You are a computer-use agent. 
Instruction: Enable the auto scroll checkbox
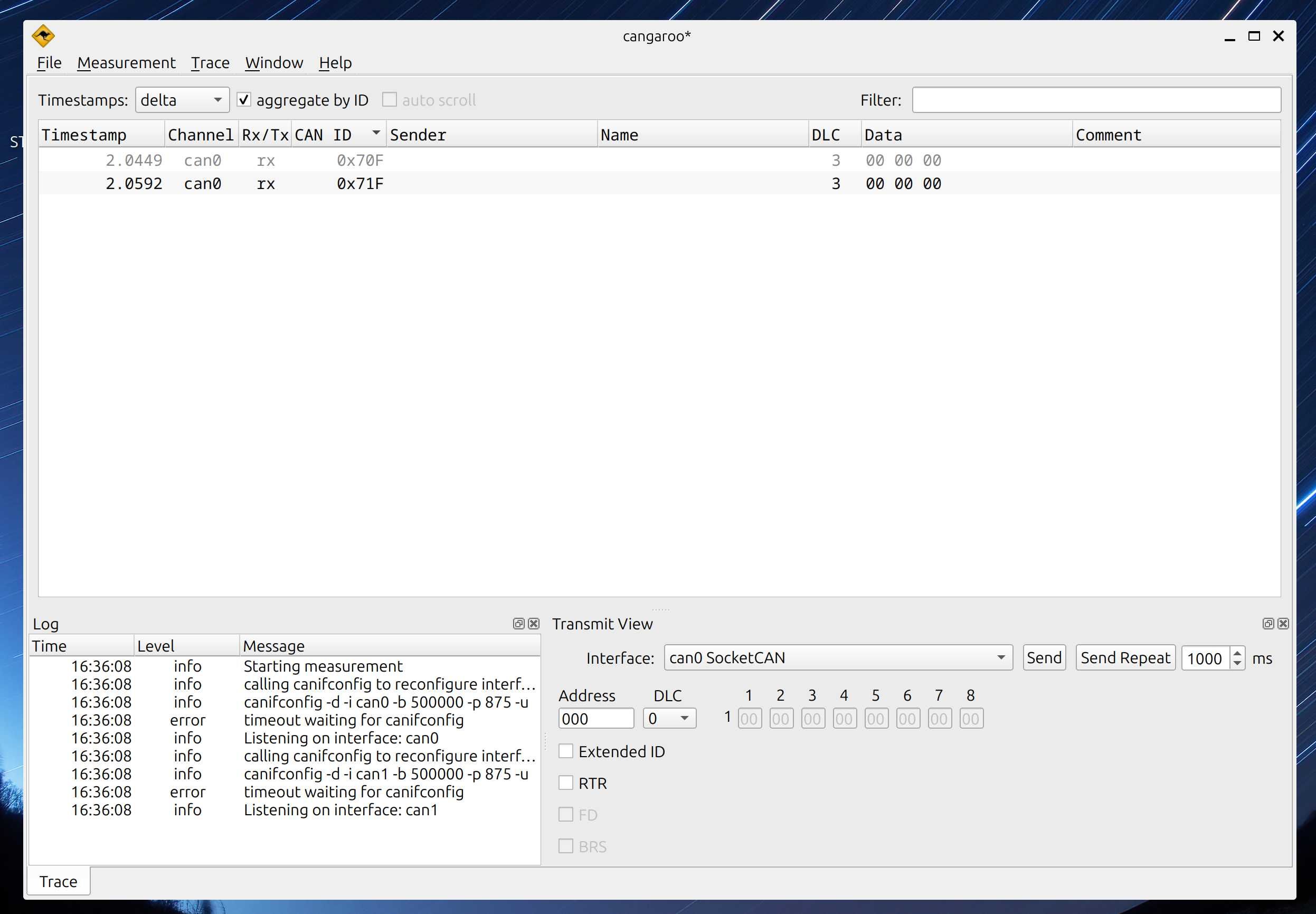click(x=389, y=99)
